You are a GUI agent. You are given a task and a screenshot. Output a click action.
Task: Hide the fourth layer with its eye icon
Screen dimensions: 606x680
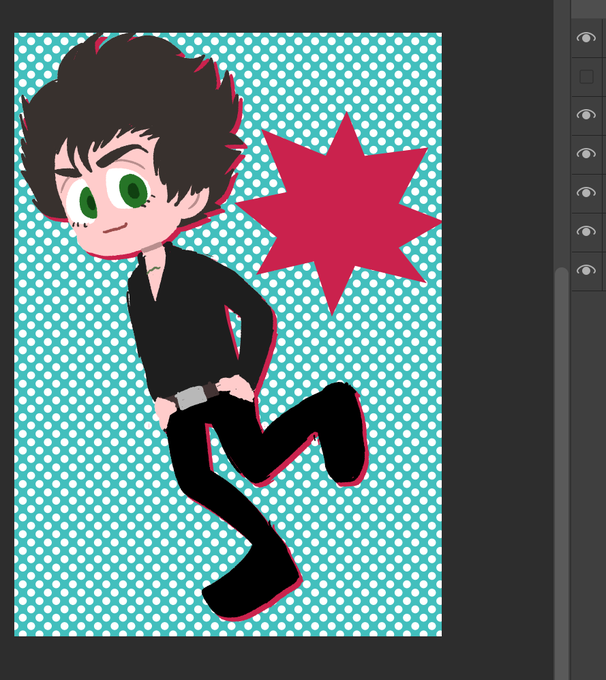click(586, 154)
